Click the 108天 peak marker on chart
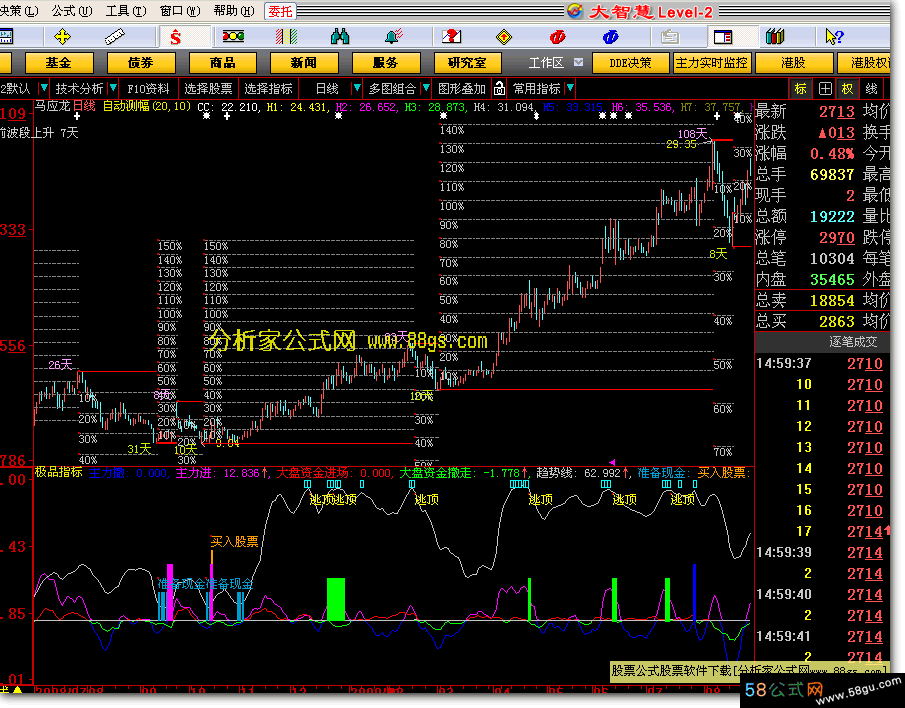 point(692,134)
